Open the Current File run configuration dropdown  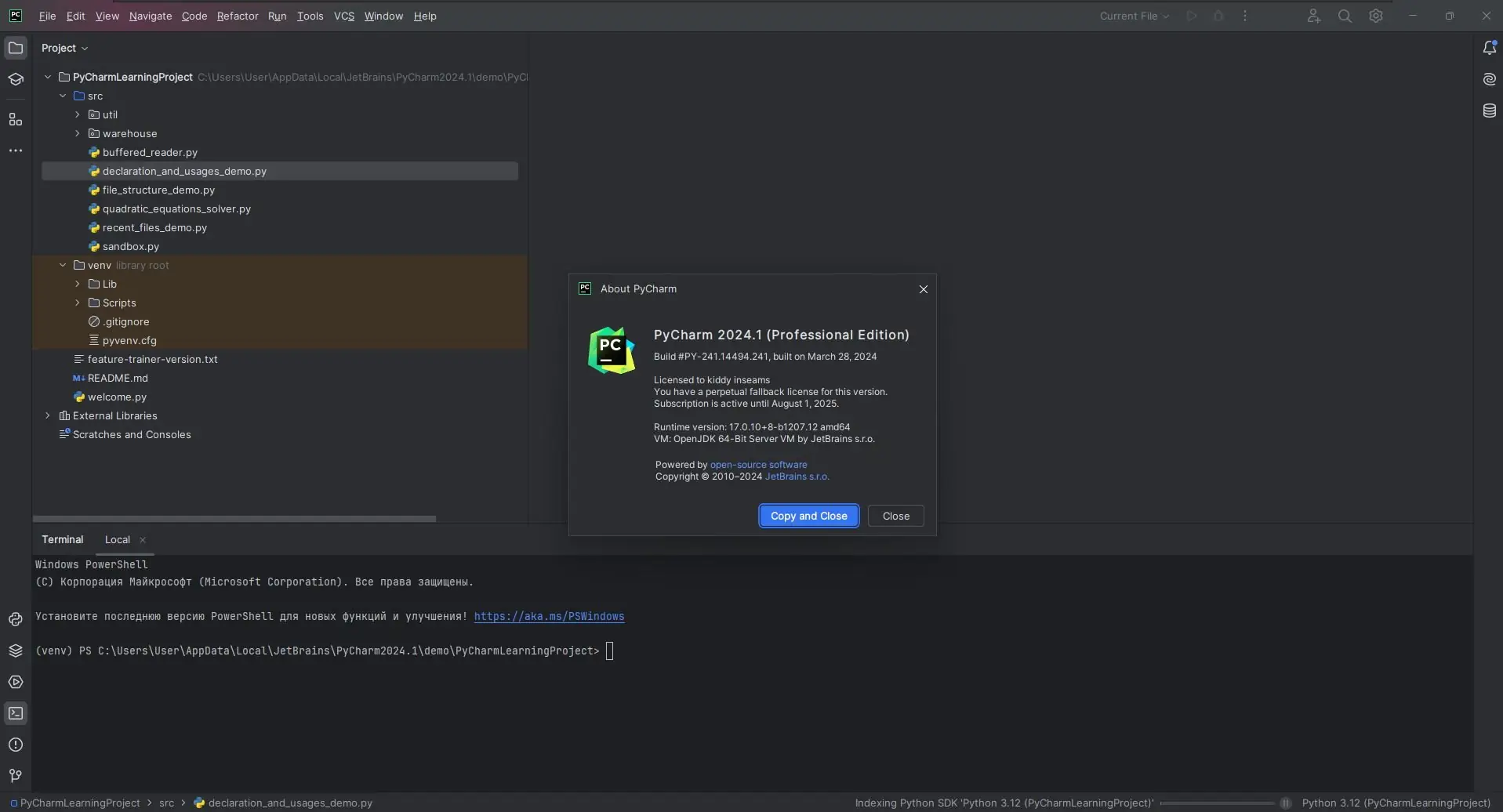coord(1134,16)
